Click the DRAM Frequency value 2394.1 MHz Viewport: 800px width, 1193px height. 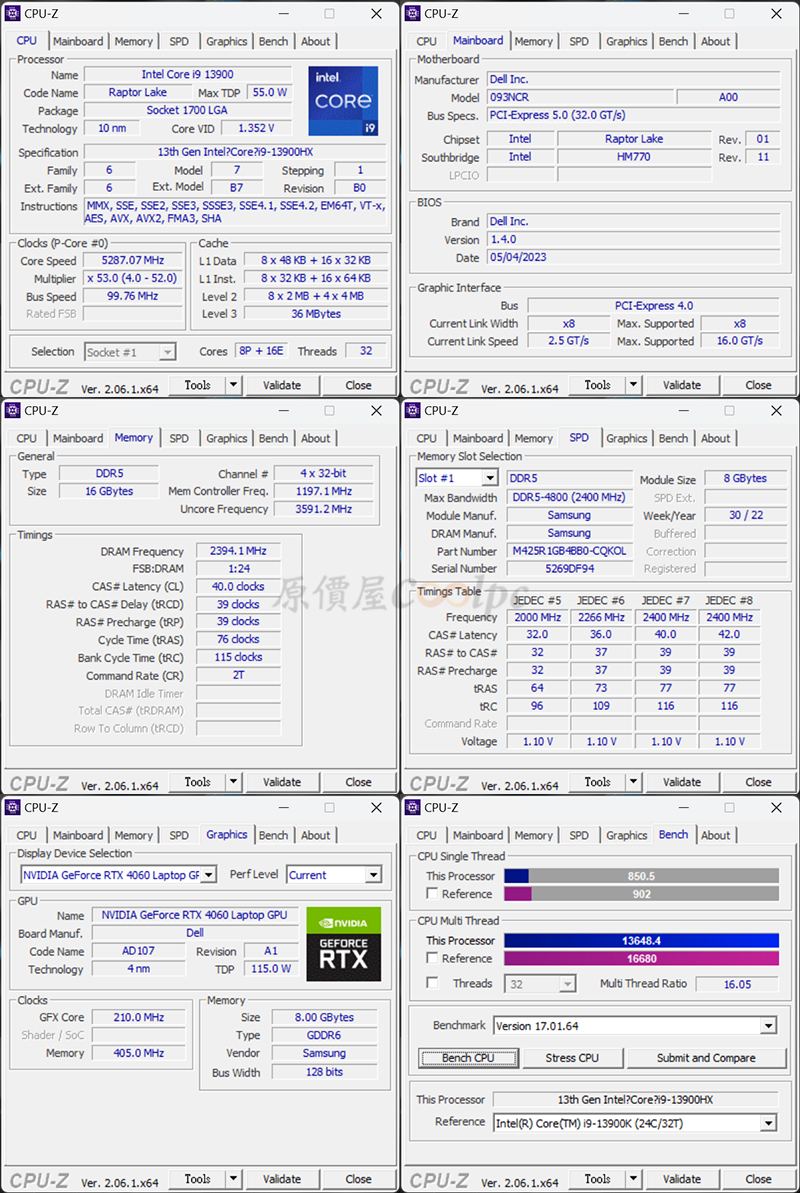click(x=238, y=551)
